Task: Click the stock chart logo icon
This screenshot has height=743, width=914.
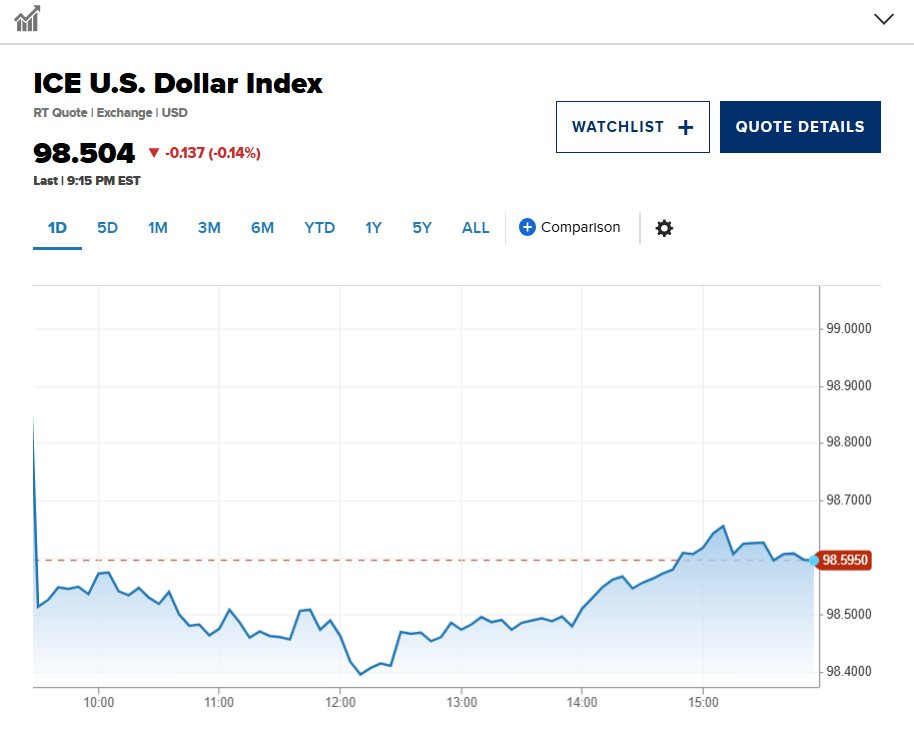Action: click(28, 19)
